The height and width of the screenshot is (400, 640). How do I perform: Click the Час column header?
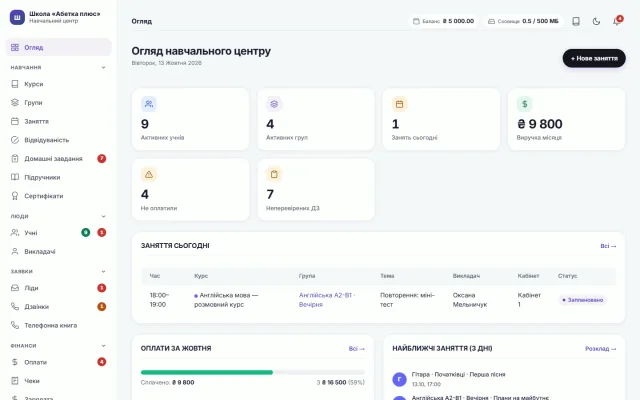pos(155,276)
